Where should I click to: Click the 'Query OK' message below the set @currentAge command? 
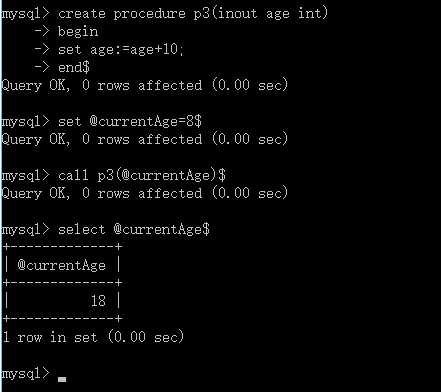[x=145, y=140]
